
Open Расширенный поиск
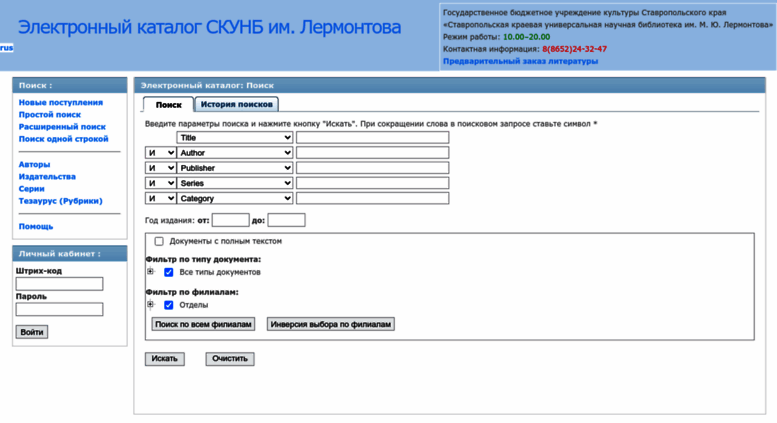[x=62, y=127]
